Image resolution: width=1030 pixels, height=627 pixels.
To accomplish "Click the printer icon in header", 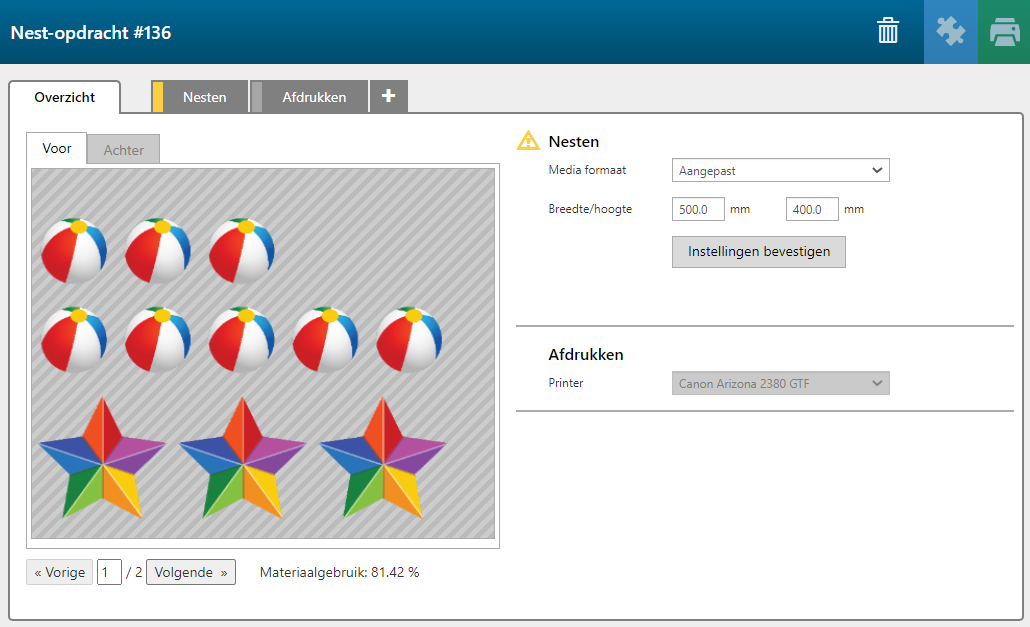I will pos(1004,32).
